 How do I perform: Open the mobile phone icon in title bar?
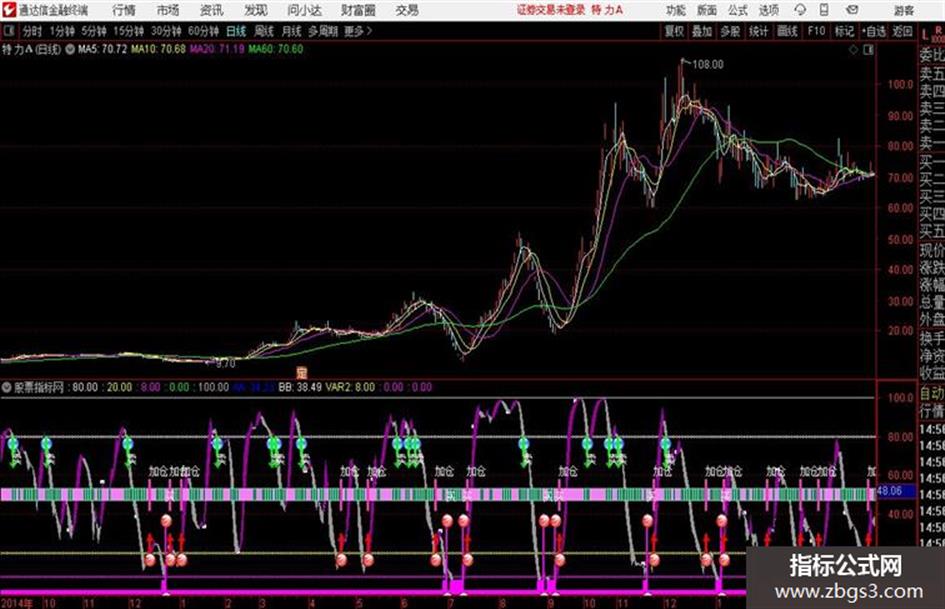tap(824, 10)
